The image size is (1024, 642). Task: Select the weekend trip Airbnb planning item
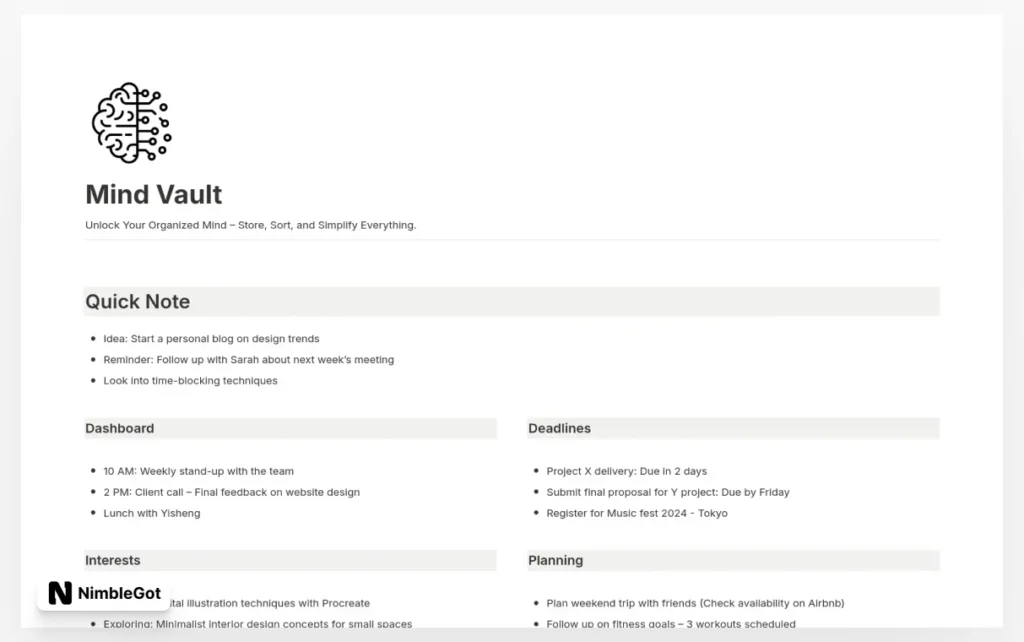click(x=695, y=603)
